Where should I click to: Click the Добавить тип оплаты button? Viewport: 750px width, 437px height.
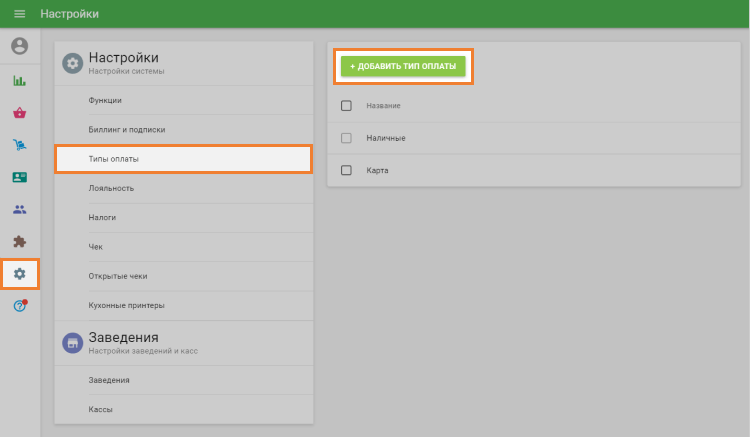[x=403, y=66]
